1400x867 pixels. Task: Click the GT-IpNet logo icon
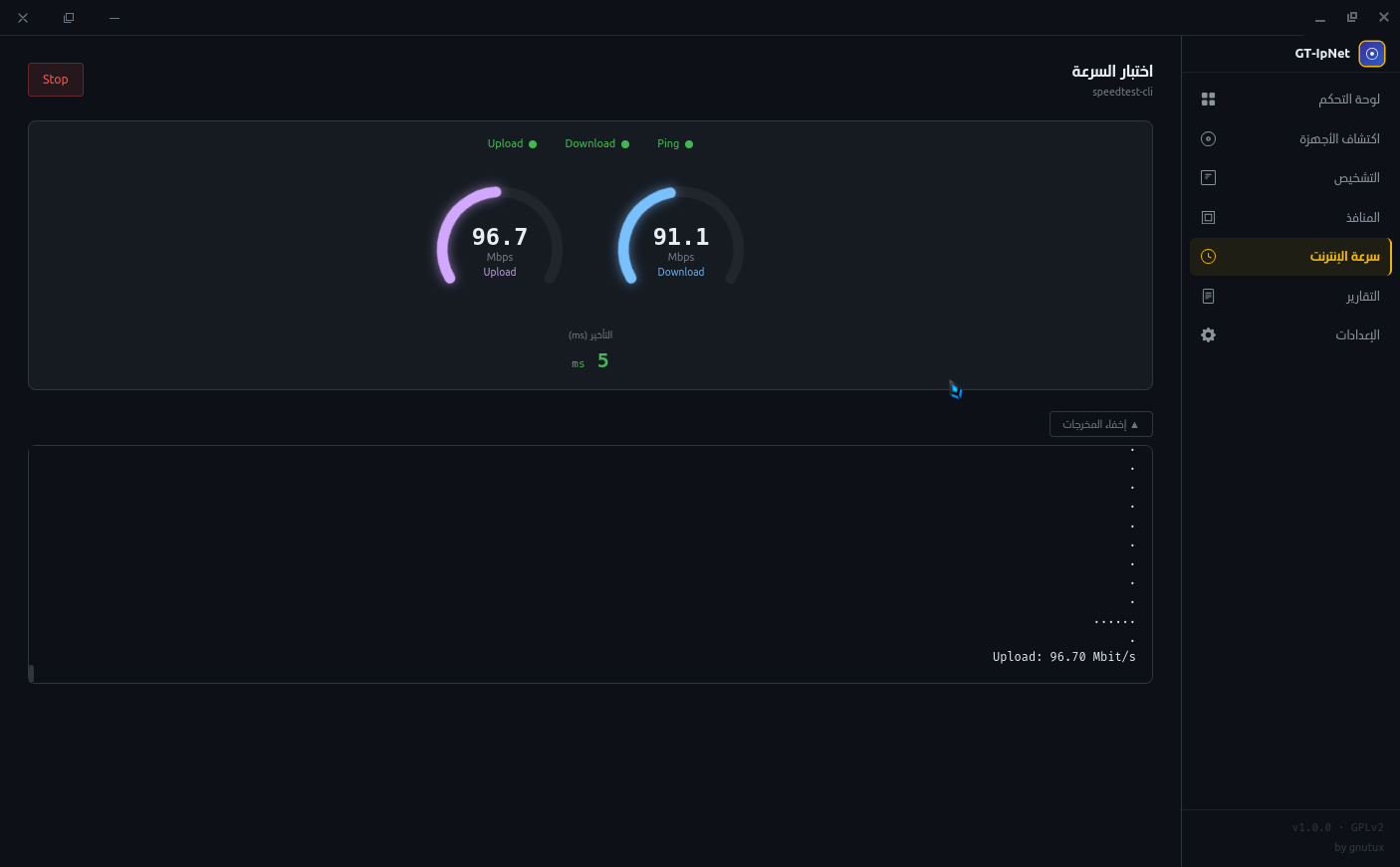click(1371, 53)
